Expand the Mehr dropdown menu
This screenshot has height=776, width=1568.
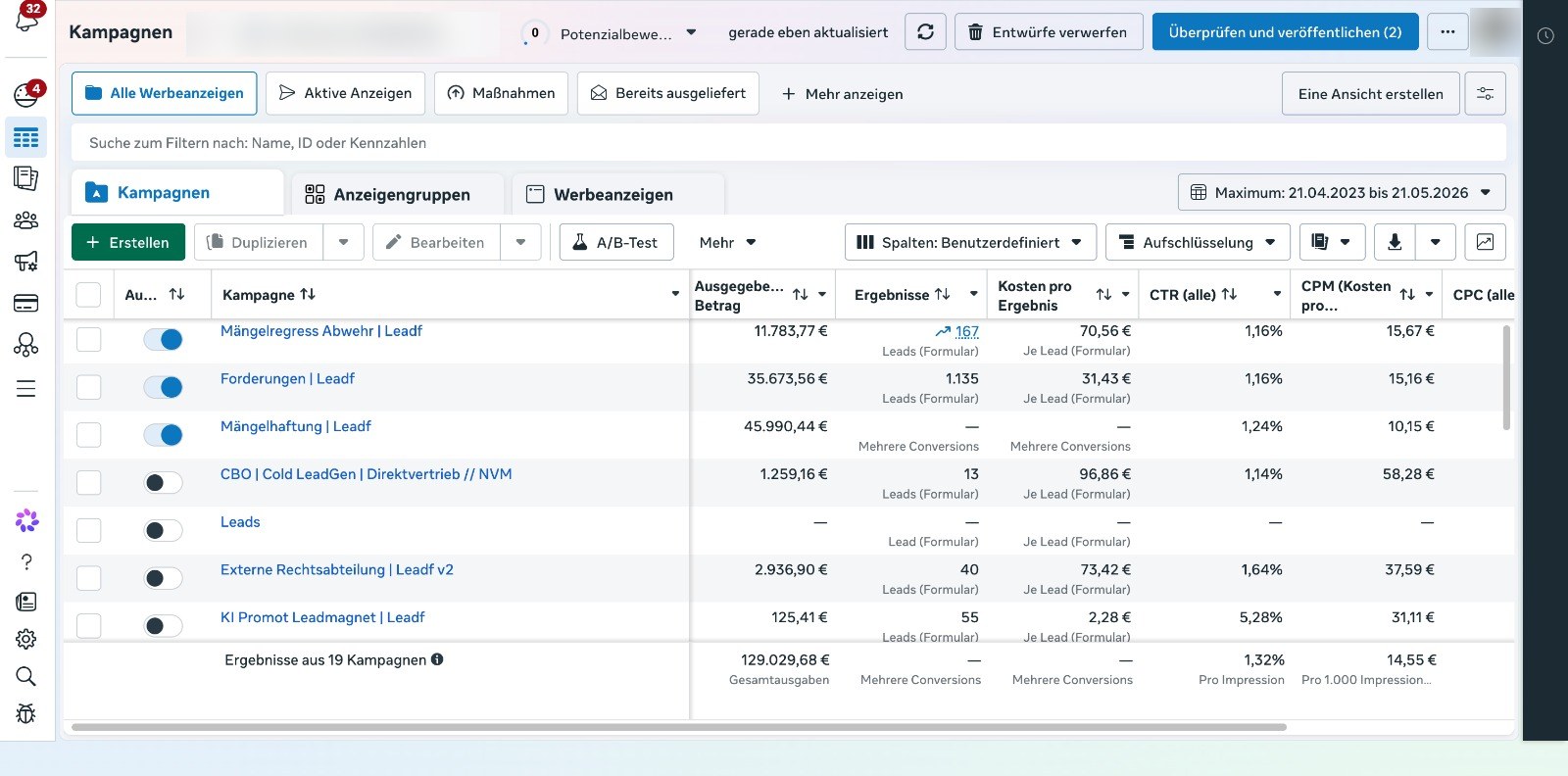point(727,242)
